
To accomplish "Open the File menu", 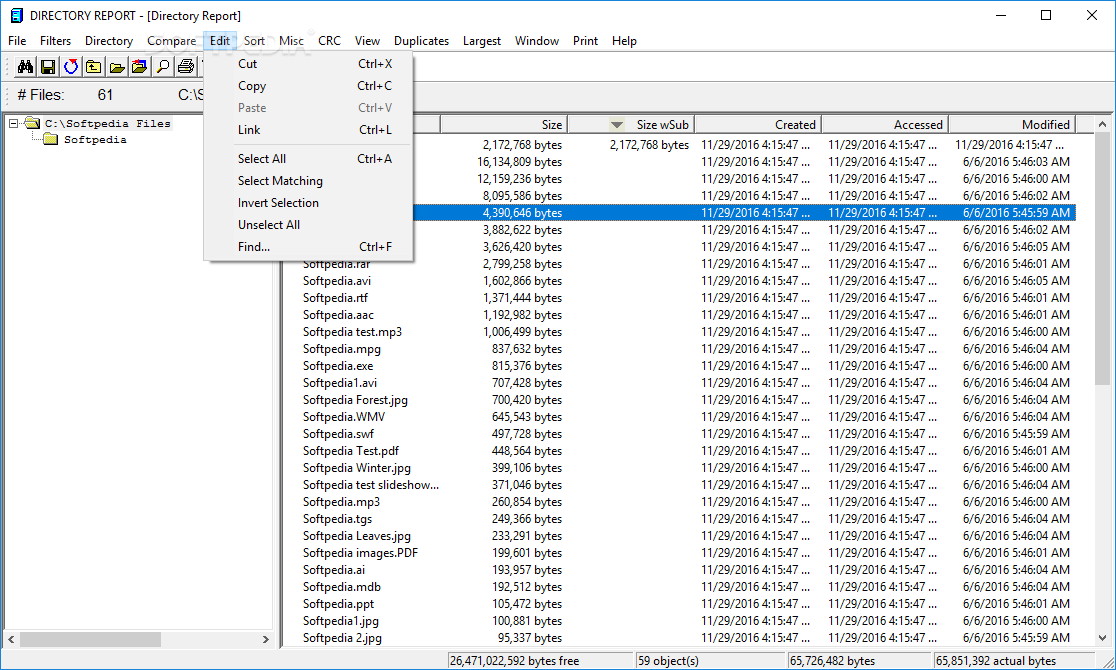I will 17,41.
